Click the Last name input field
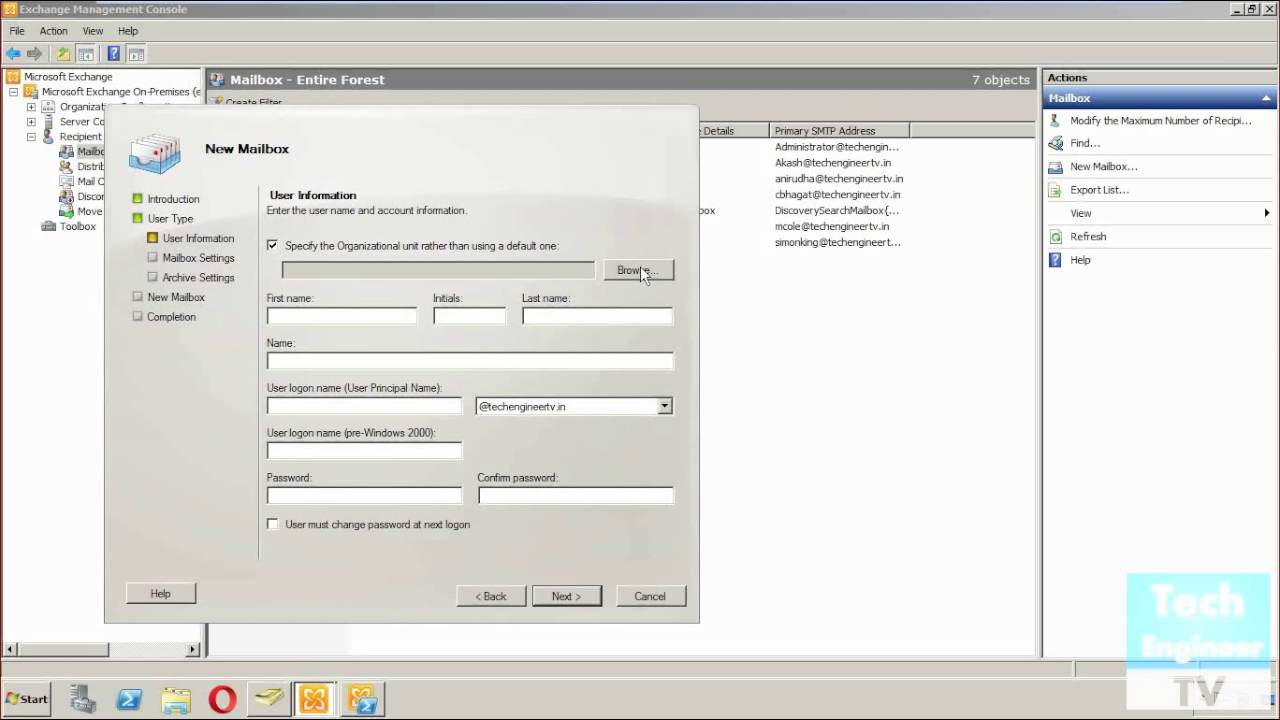The width and height of the screenshot is (1280, 720). (597, 316)
